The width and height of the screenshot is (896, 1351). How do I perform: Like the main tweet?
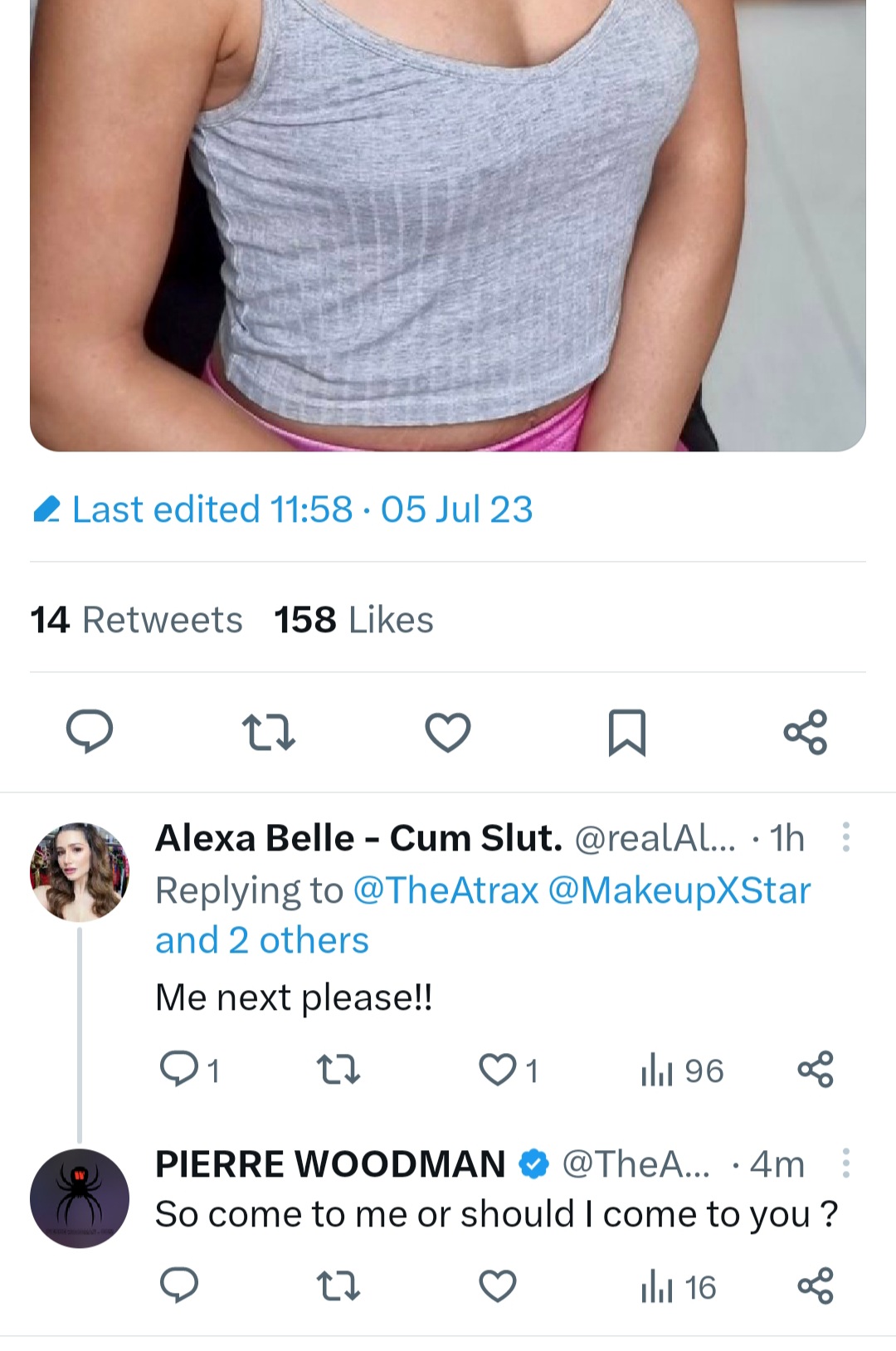point(448,731)
